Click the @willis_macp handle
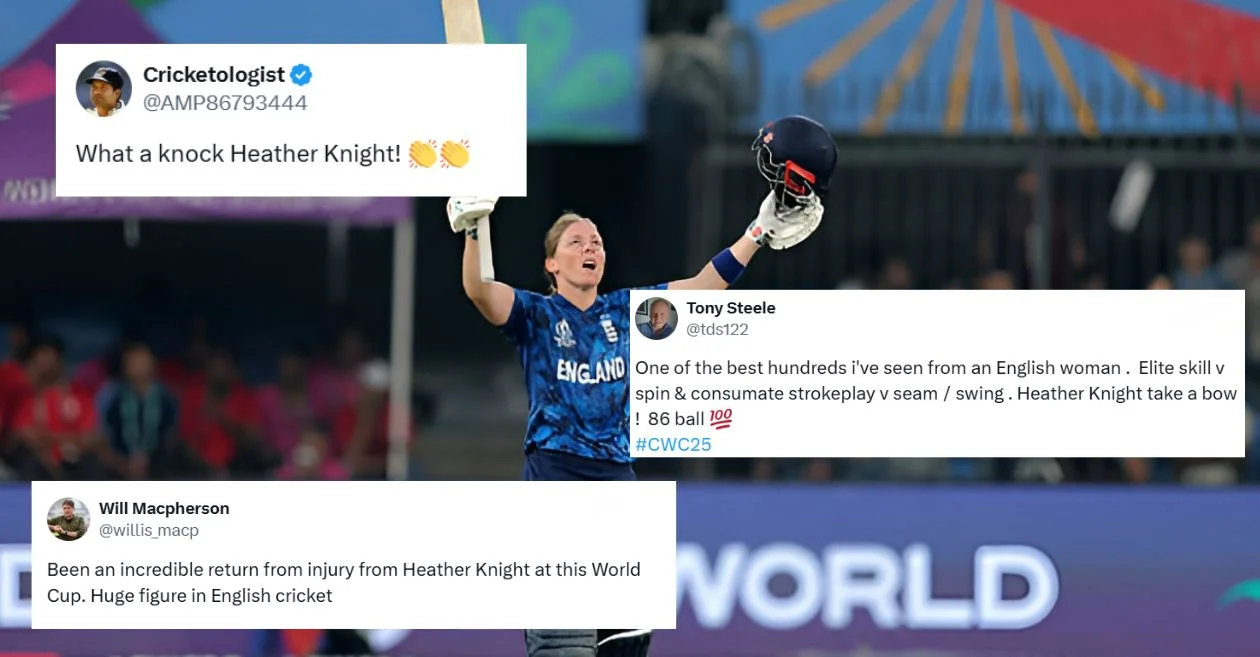The image size is (1260, 657). coord(149,530)
